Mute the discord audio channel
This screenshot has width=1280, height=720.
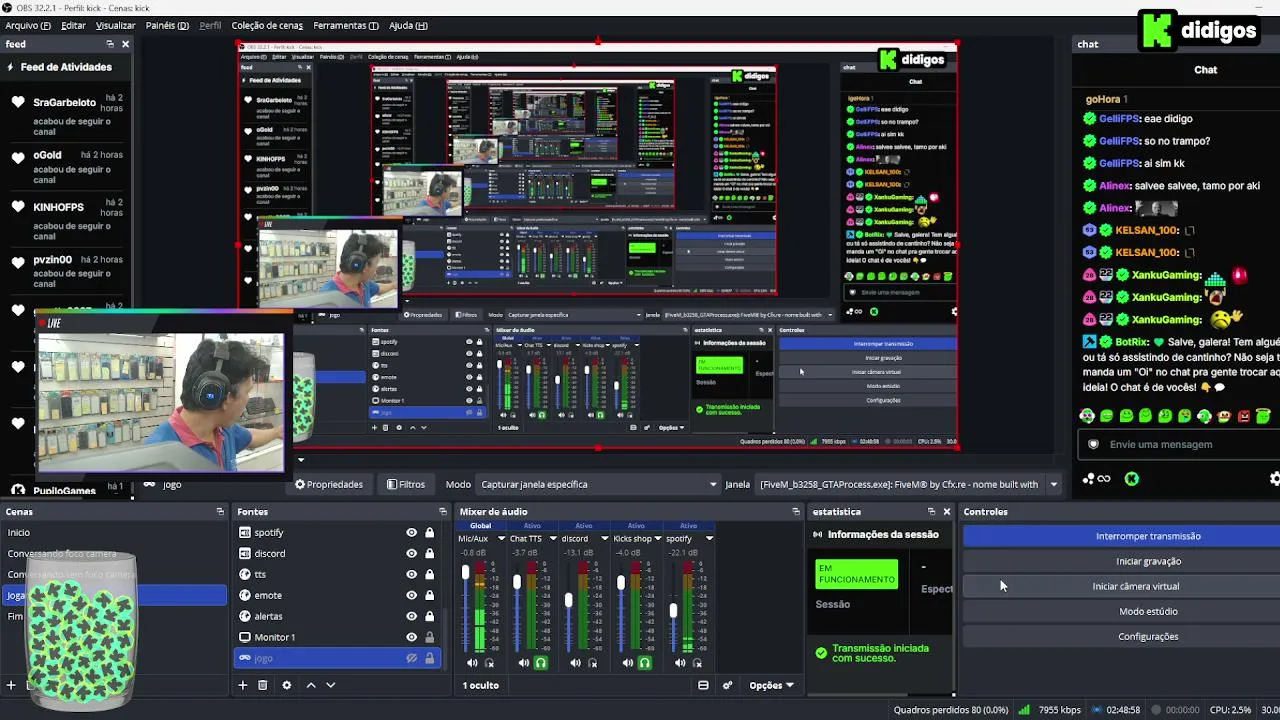(x=576, y=663)
